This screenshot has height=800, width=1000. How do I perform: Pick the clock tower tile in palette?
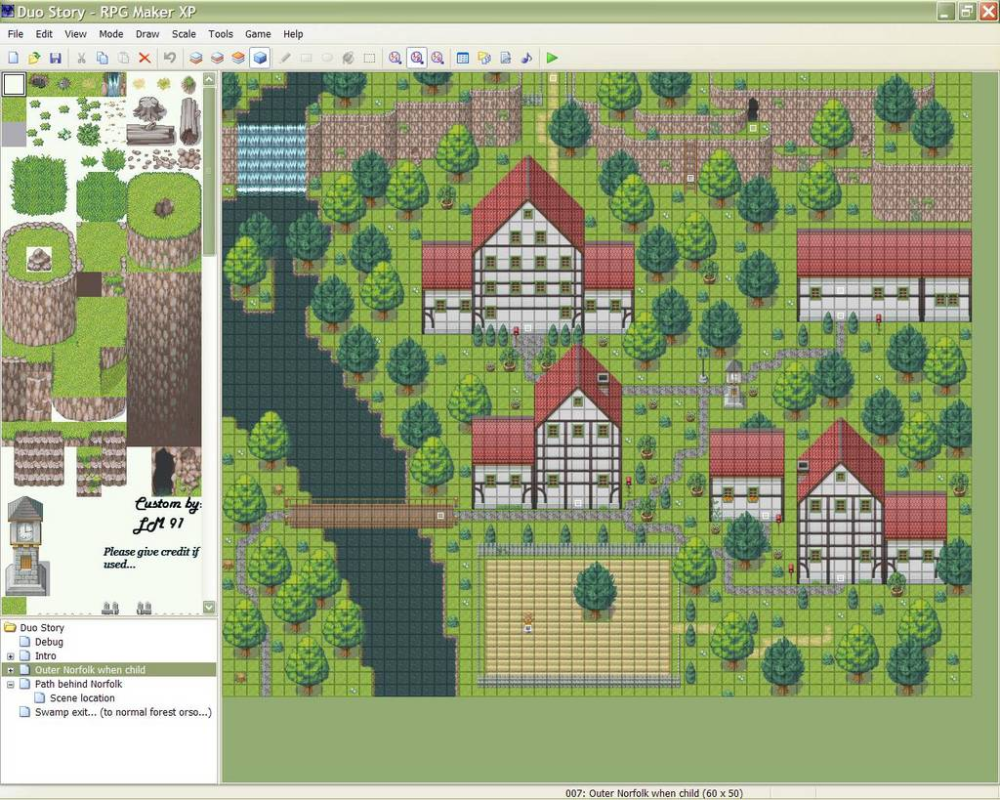click(x=26, y=546)
